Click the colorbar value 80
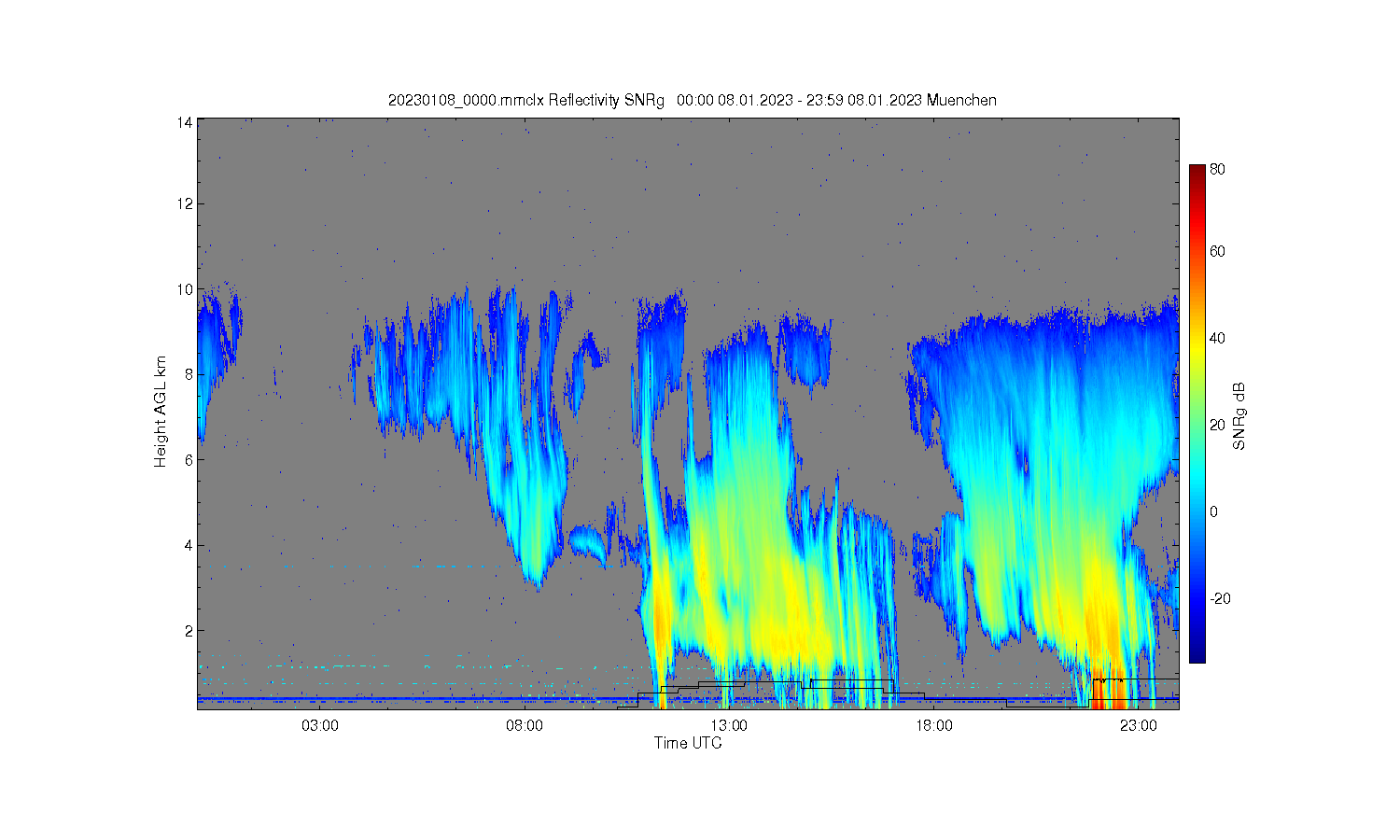This screenshot has width=1400, height=840. click(x=1218, y=170)
